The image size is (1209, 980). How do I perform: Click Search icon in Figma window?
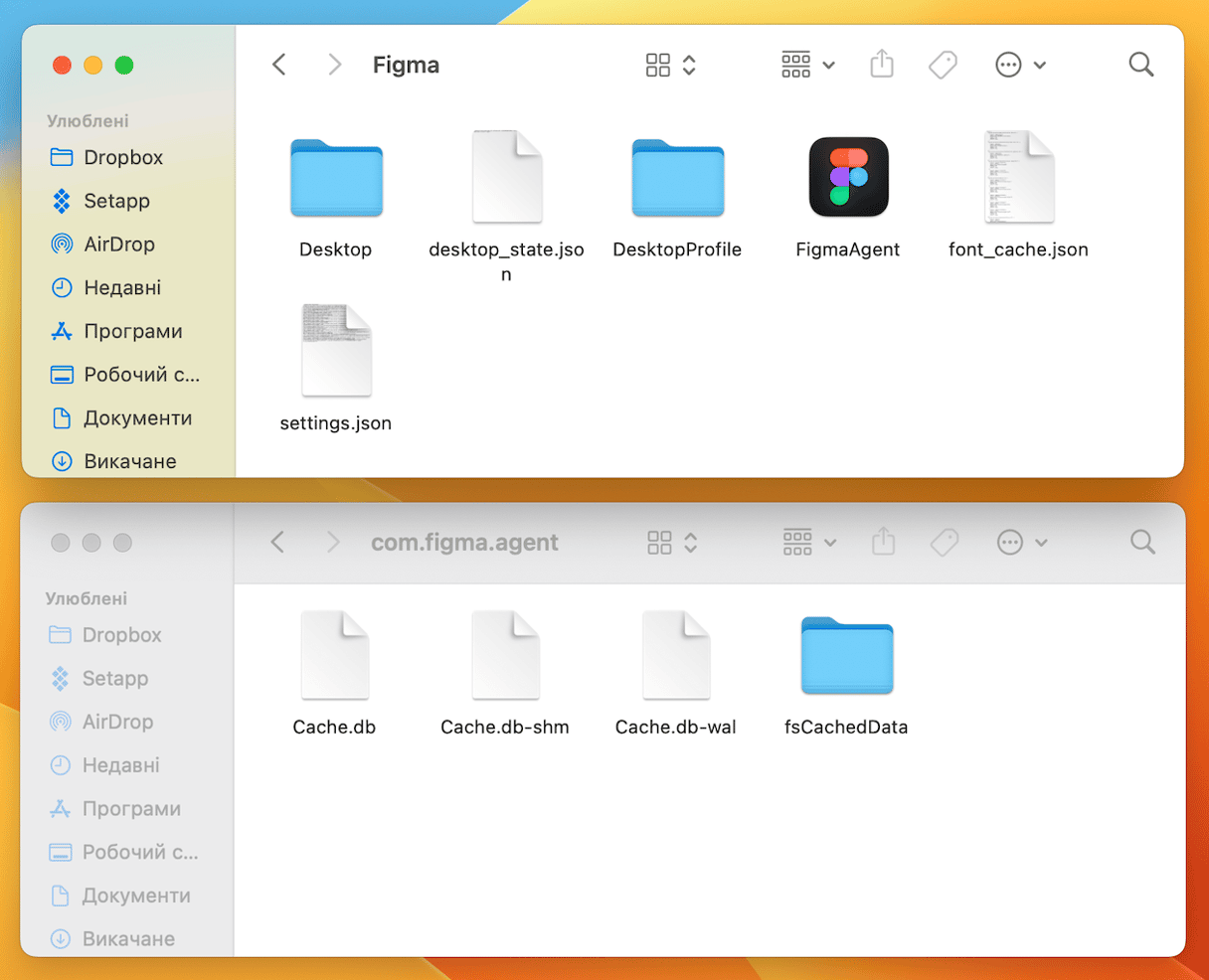[1141, 66]
